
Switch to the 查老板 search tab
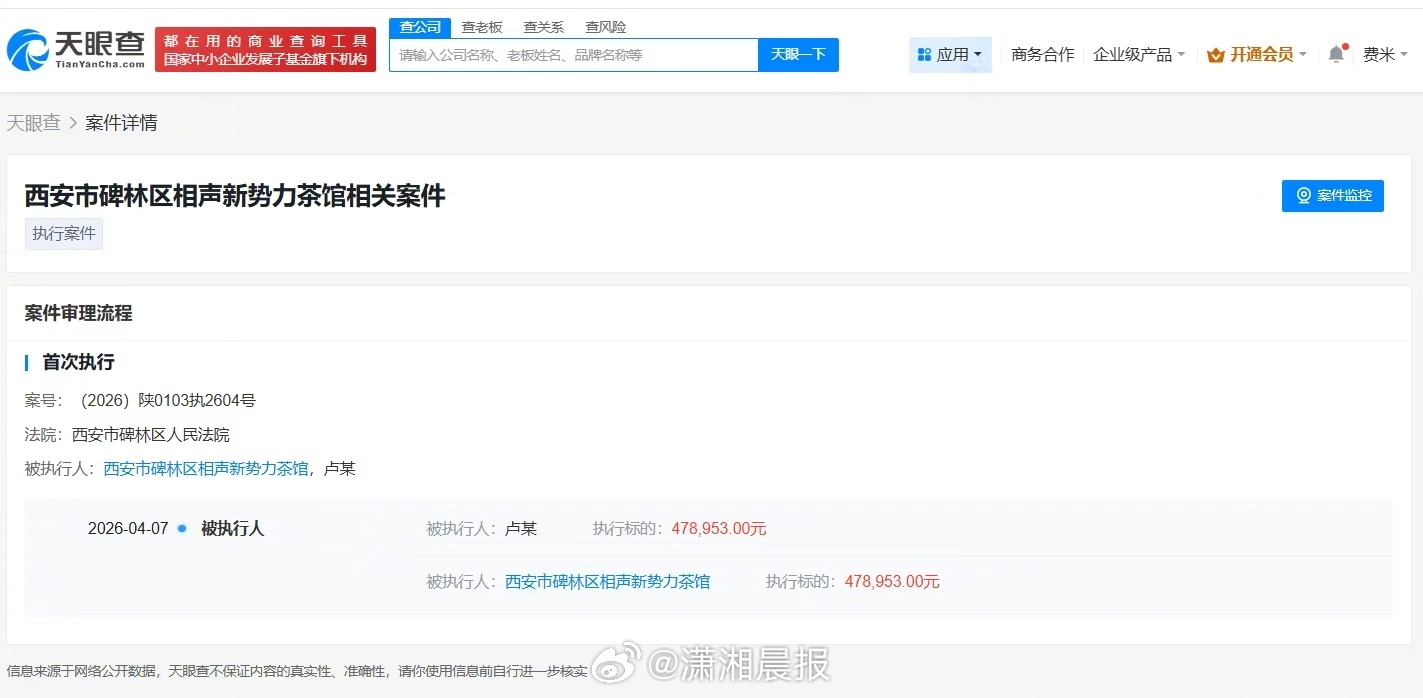483,26
